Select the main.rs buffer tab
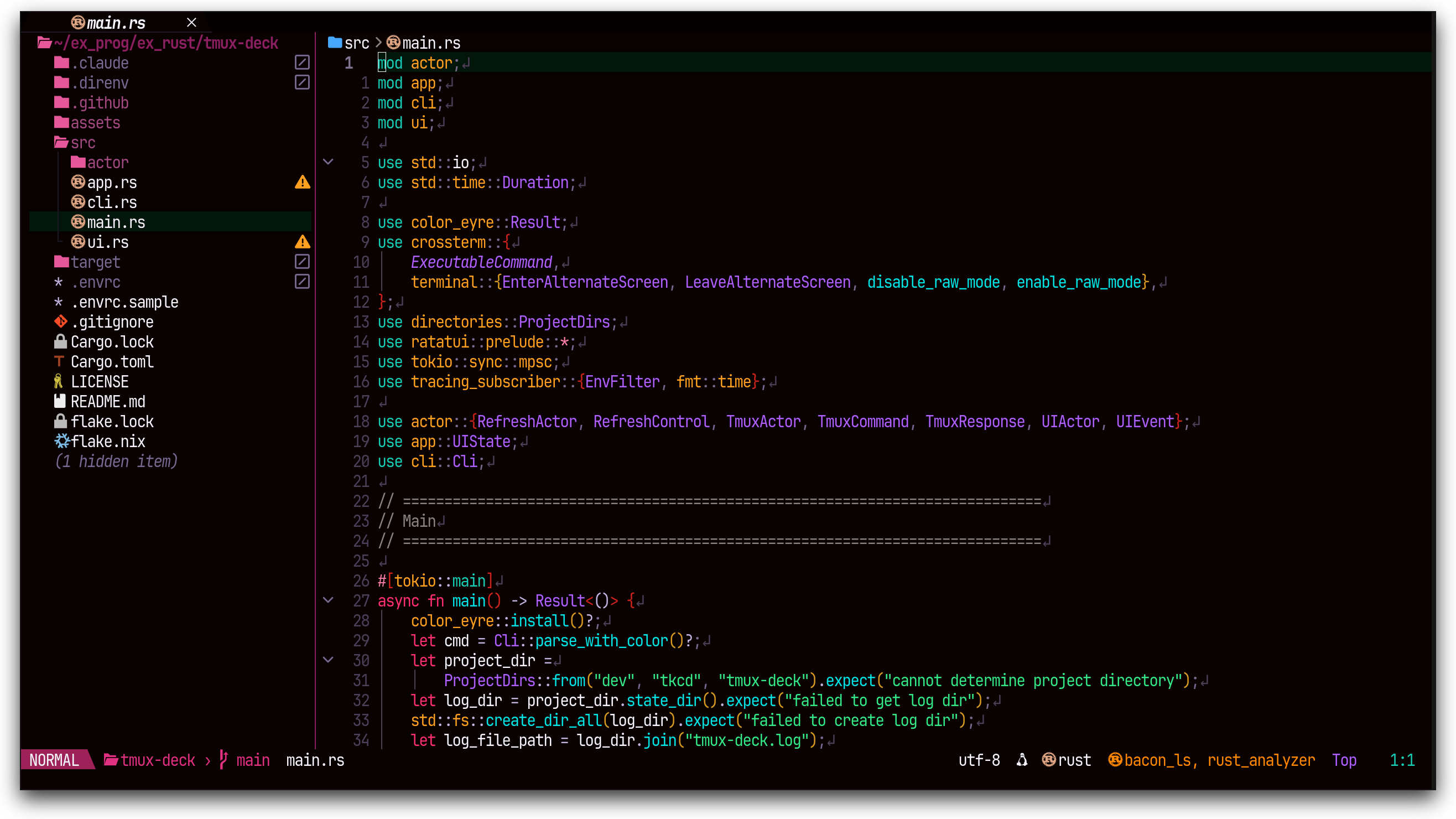The width and height of the screenshot is (1456, 819). (115, 23)
